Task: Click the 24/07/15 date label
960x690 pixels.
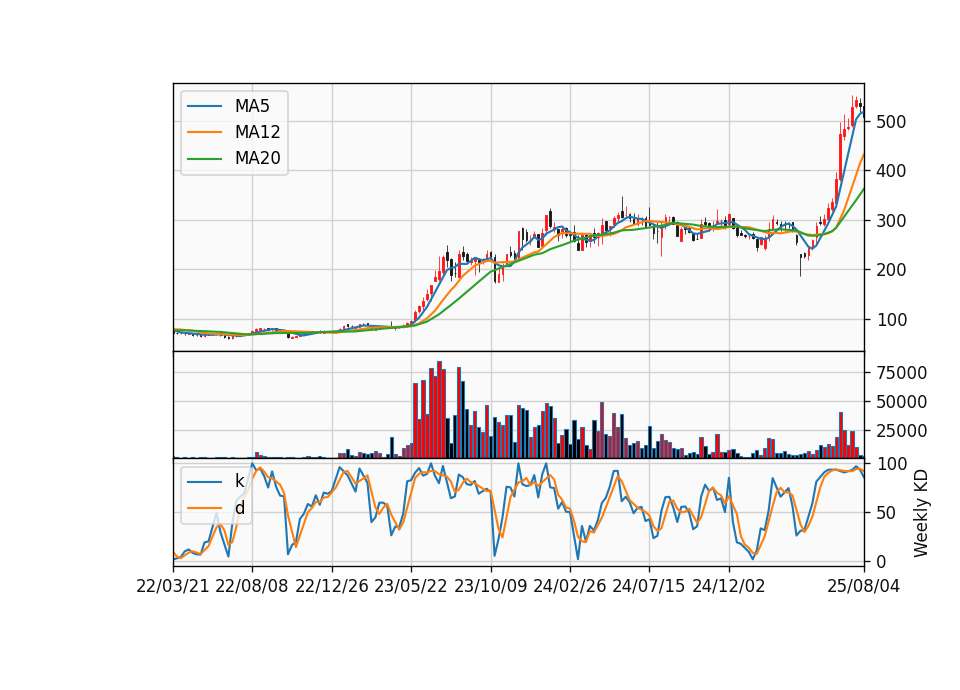Action: [649, 586]
